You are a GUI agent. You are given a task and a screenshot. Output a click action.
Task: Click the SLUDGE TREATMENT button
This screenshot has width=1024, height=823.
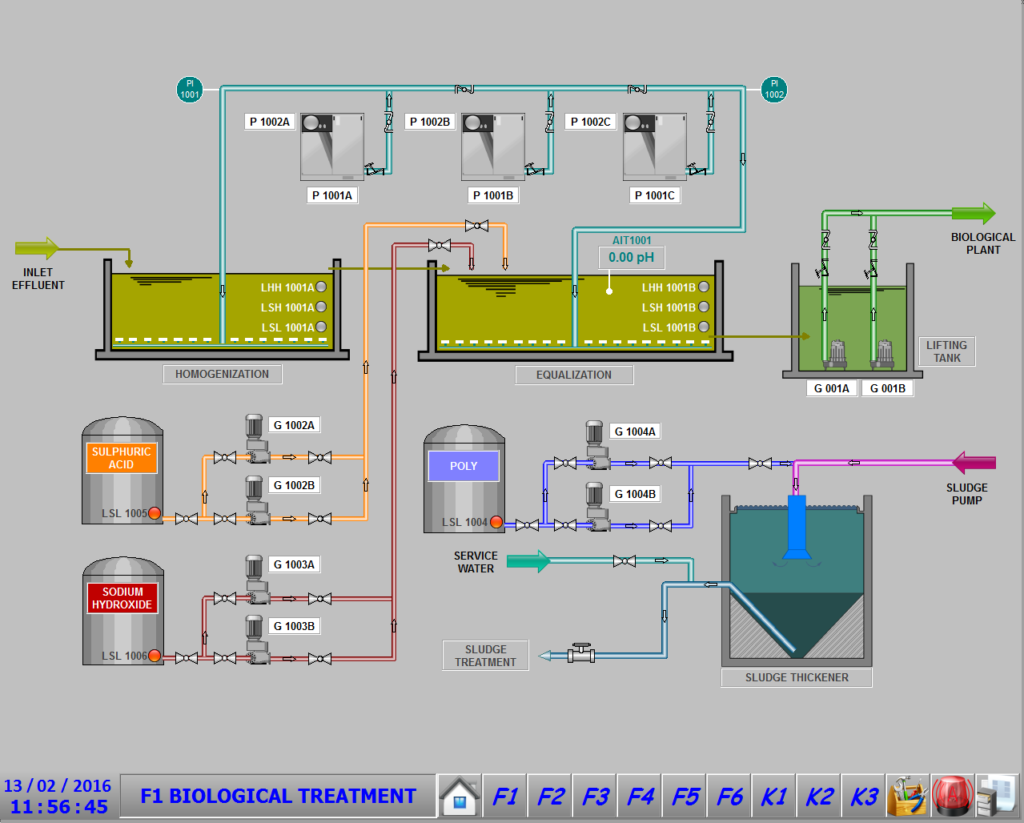pos(485,656)
